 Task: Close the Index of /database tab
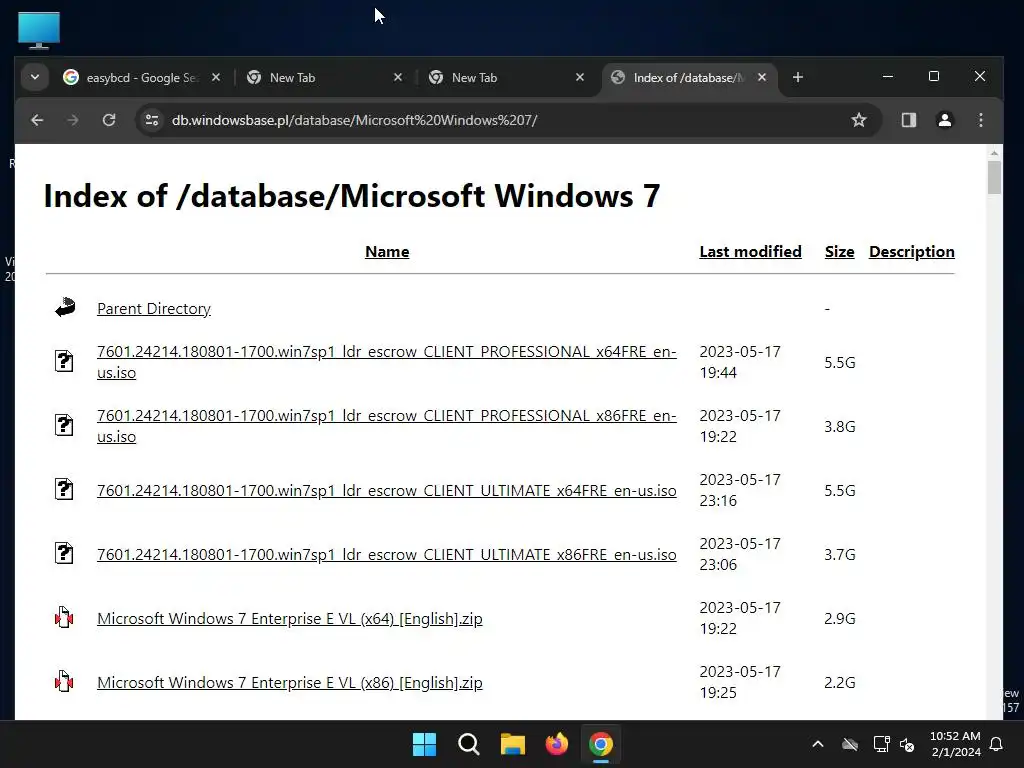coord(762,77)
